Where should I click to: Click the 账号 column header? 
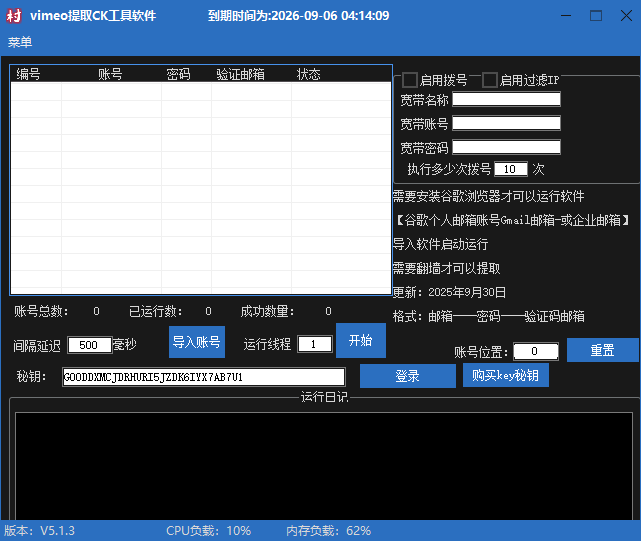(110, 74)
